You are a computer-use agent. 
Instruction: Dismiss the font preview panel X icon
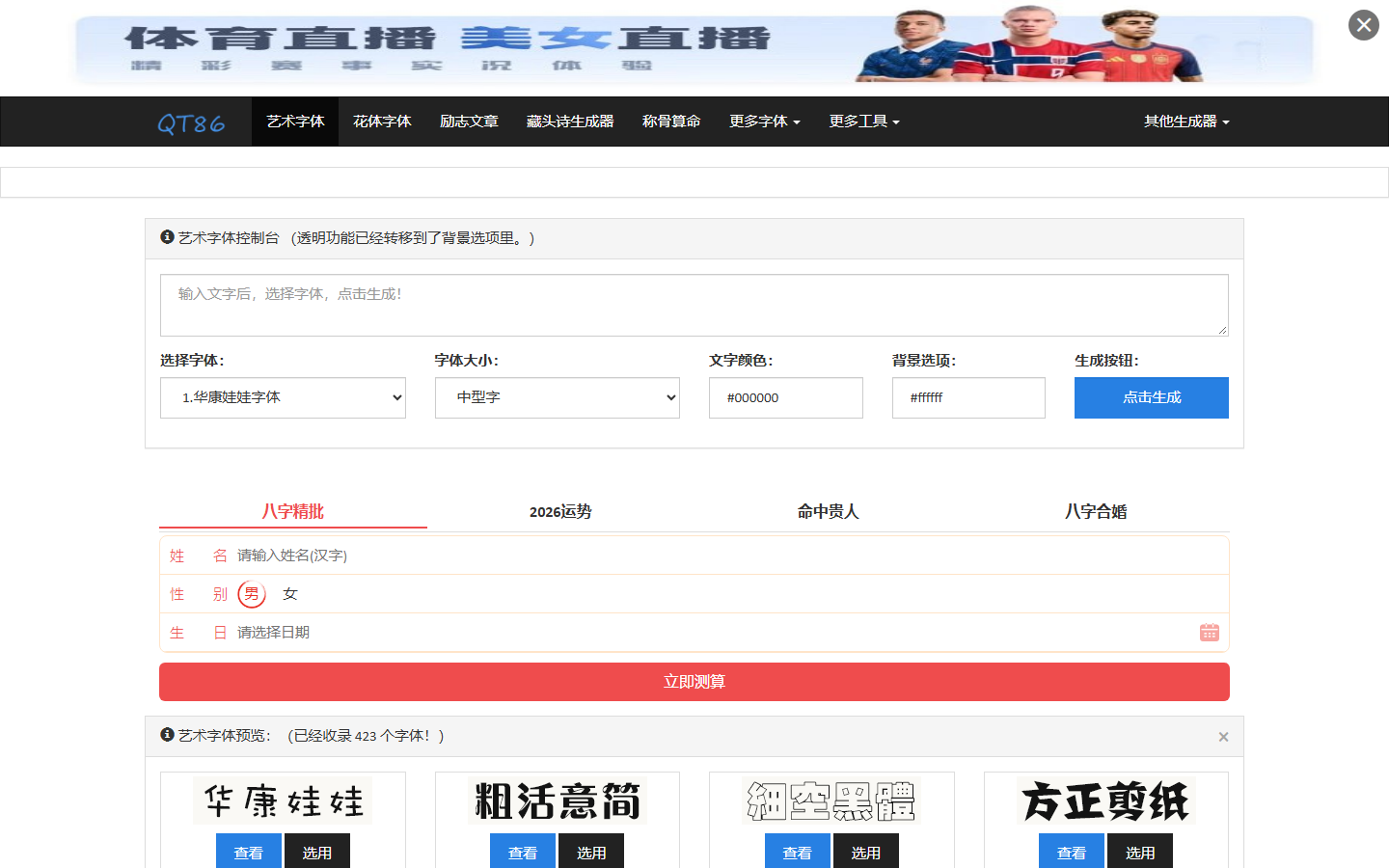point(1223,737)
